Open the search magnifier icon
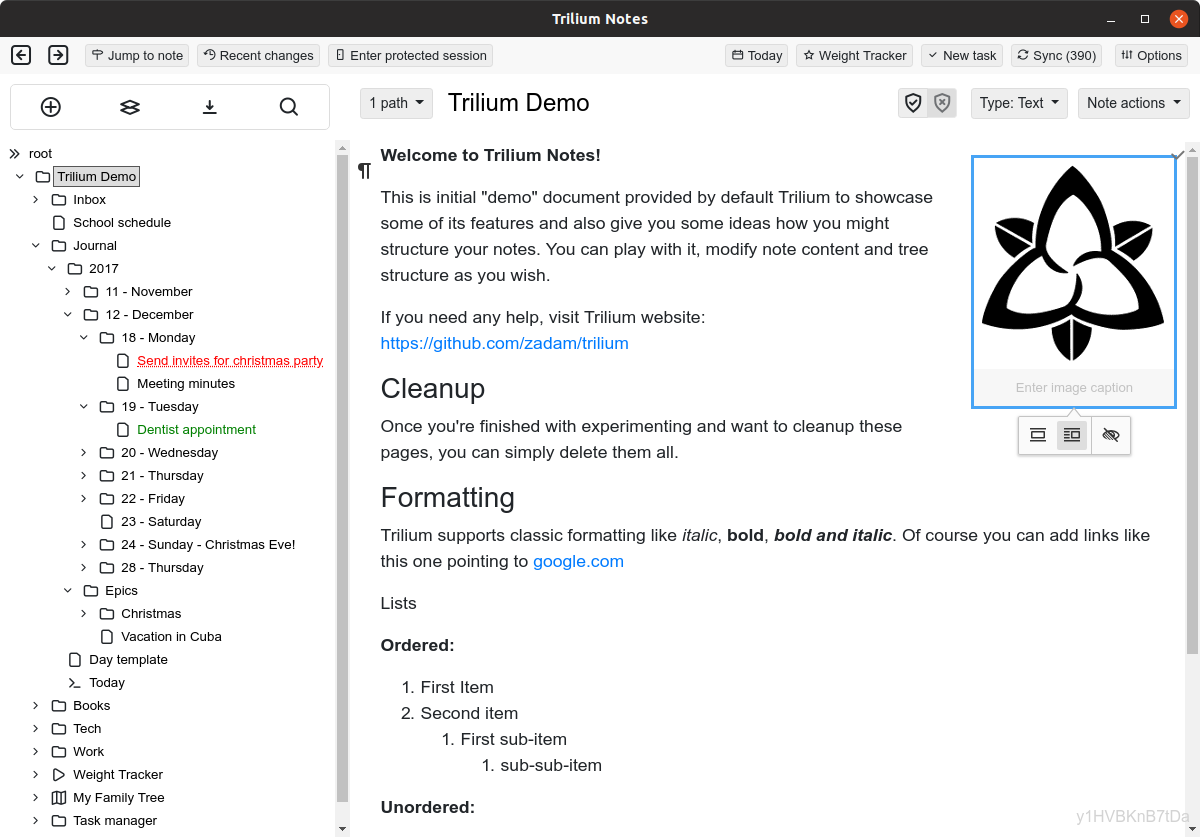Screen dimensions: 1200x837 point(289,107)
